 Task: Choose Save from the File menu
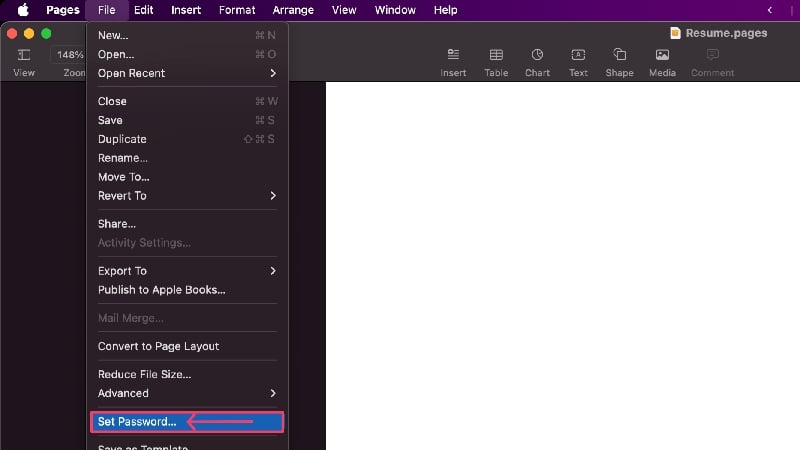point(187,120)
